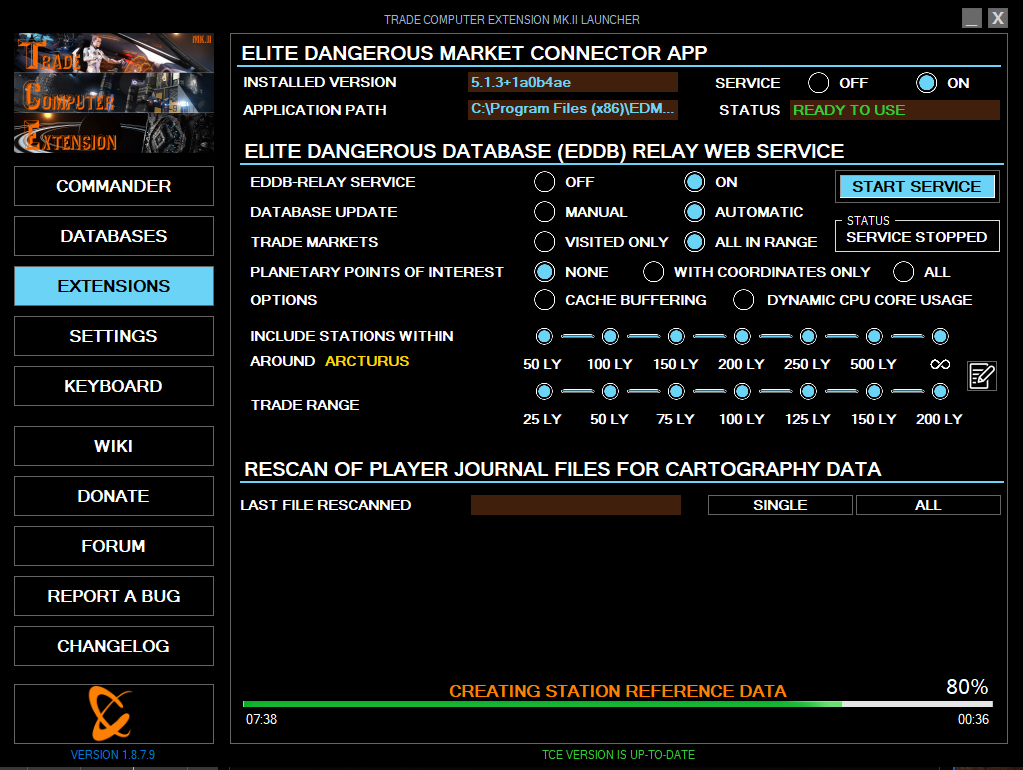Go to Settings section
Image resolution: width=1023 pixels, height=770 pixels.
tap(114, 336)
